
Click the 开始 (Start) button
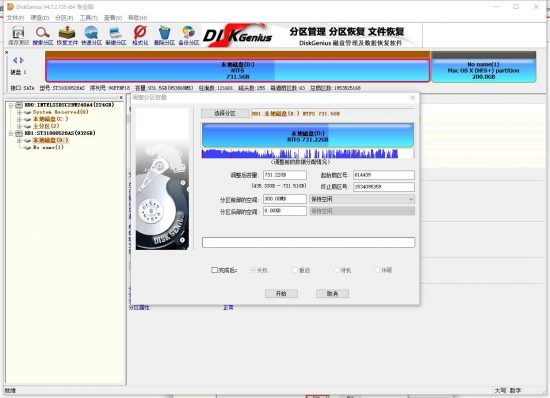click(281, 294)
